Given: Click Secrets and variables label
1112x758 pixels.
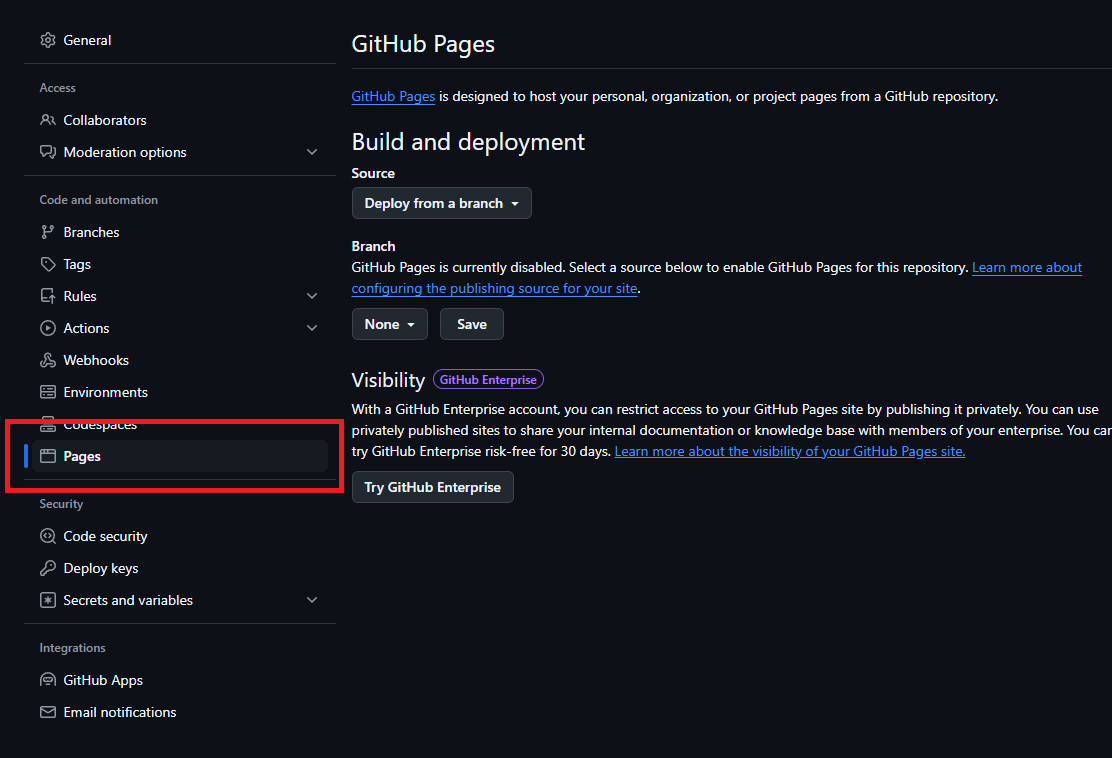Looking at the screenshot, I should click(x=128, y=600).
